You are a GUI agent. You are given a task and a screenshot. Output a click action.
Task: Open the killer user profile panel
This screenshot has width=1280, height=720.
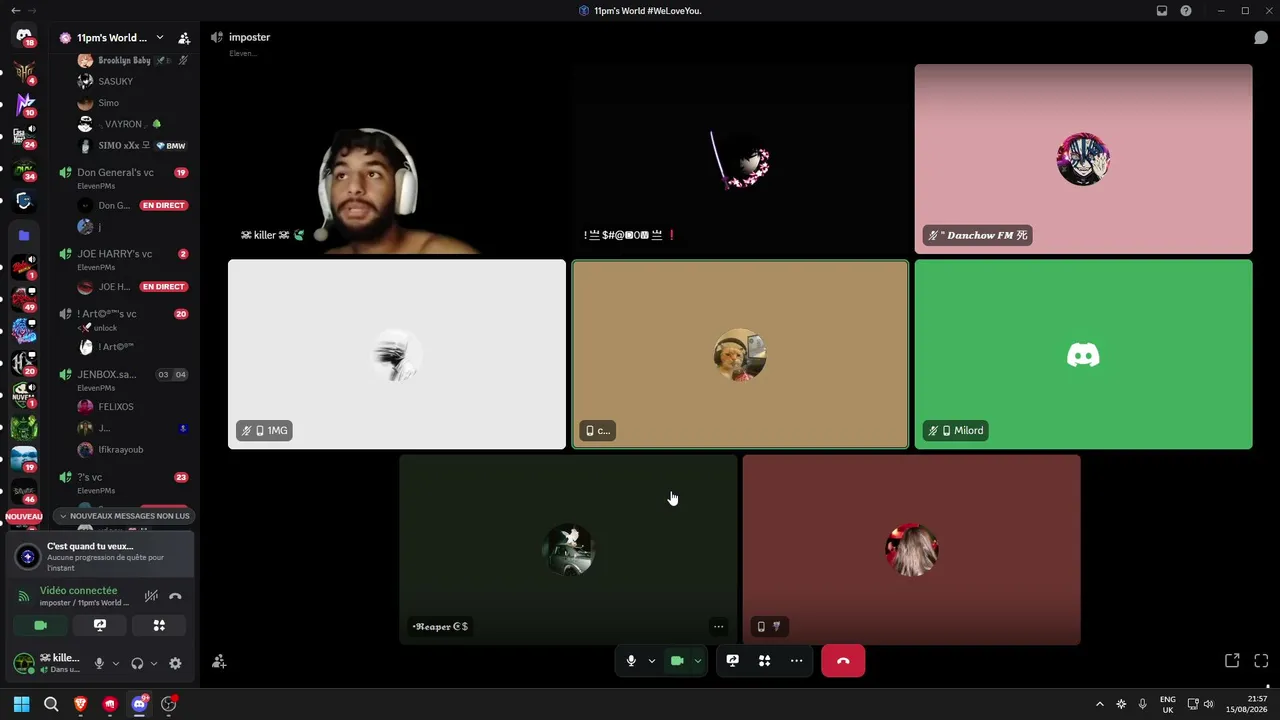pyautogui.click(x=47, y=663)
